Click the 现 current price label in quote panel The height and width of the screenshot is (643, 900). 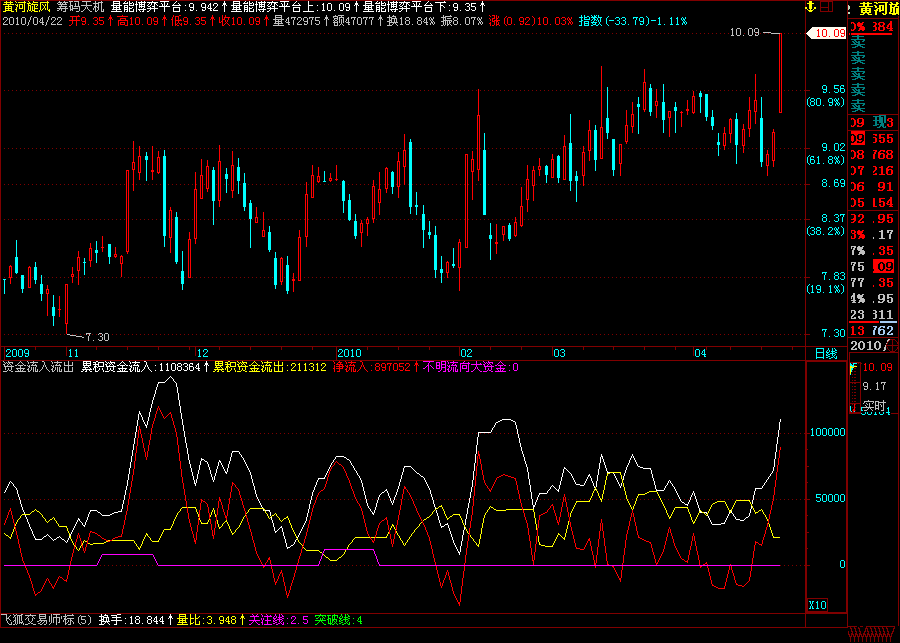(880, 122)
